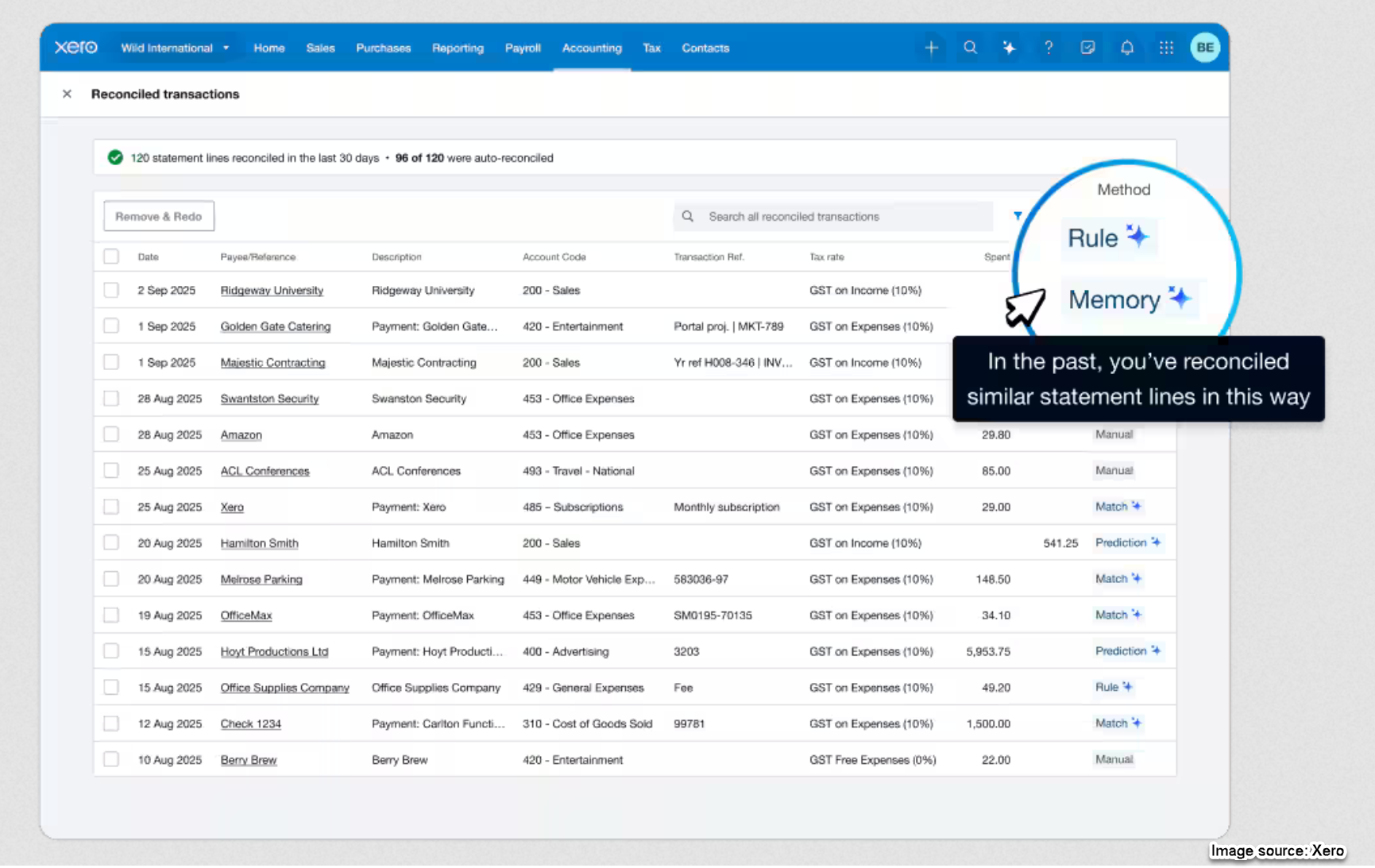The image size is (1375, 868).
Task: Click the Remove & Redo button
Action: (159, 216)
